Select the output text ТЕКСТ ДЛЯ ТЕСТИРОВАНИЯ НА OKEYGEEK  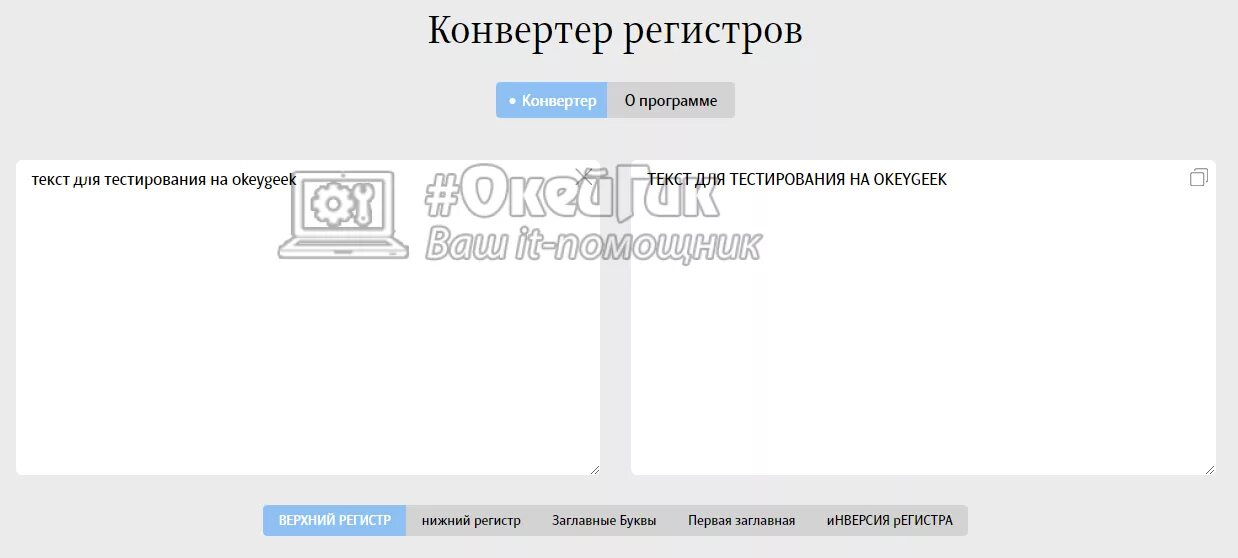(x=797, y=179)
